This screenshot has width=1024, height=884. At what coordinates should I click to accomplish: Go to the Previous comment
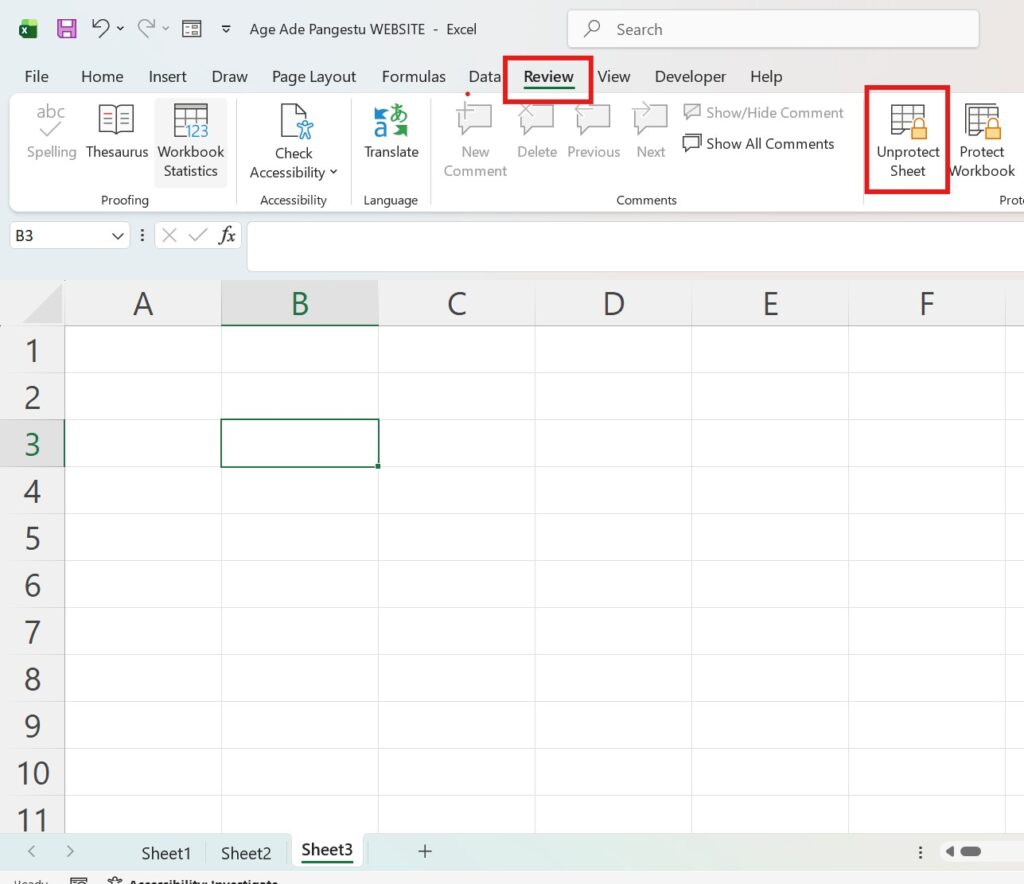593,131
